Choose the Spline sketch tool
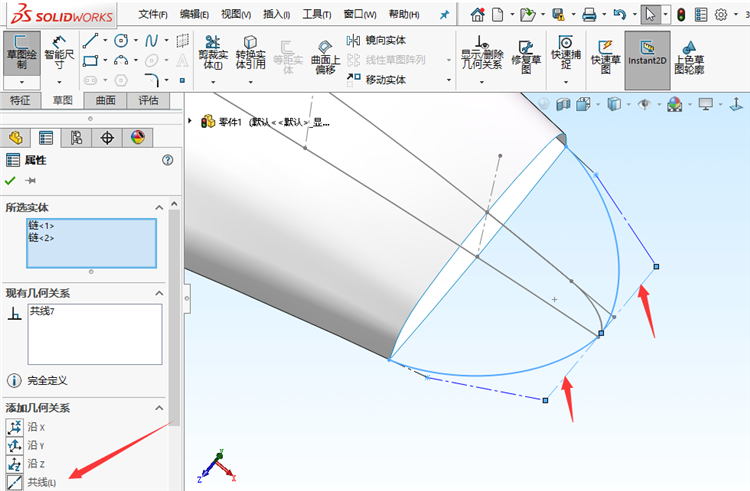 pos(151,41)
